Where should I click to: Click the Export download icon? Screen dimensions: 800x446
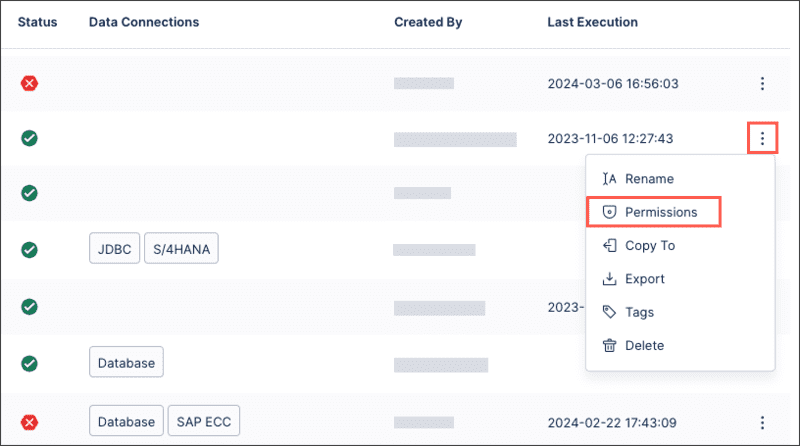609,279
